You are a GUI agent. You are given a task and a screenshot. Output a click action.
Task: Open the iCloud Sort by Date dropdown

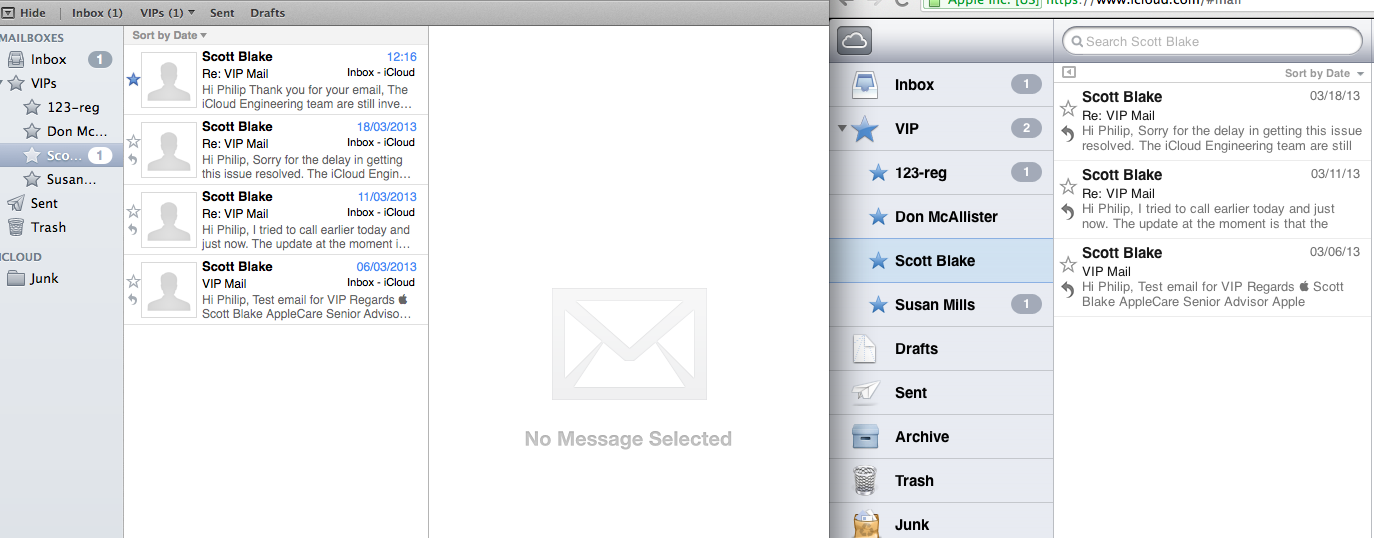(1324, 73)
